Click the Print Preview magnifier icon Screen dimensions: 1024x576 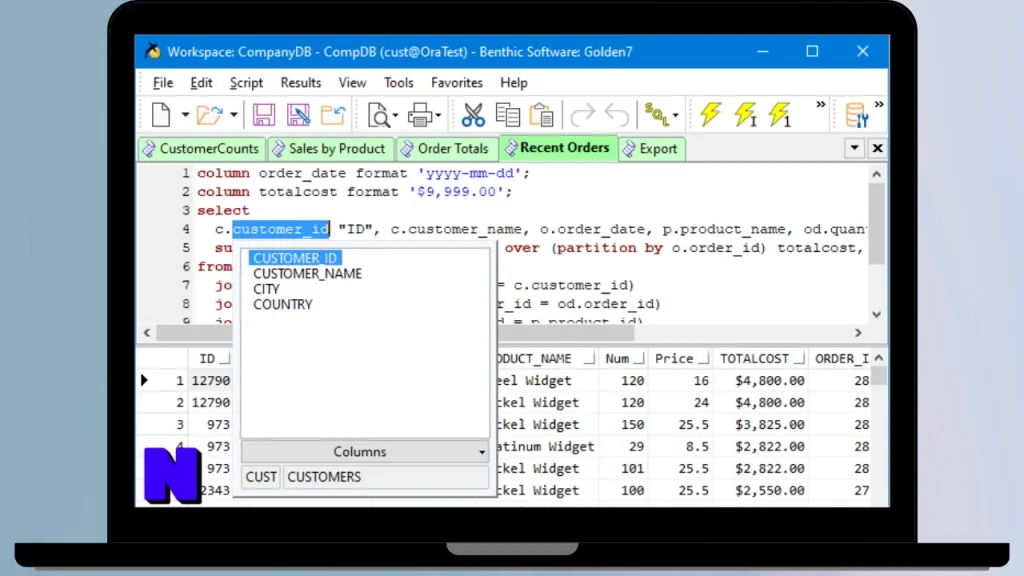(x=379, y=115)
